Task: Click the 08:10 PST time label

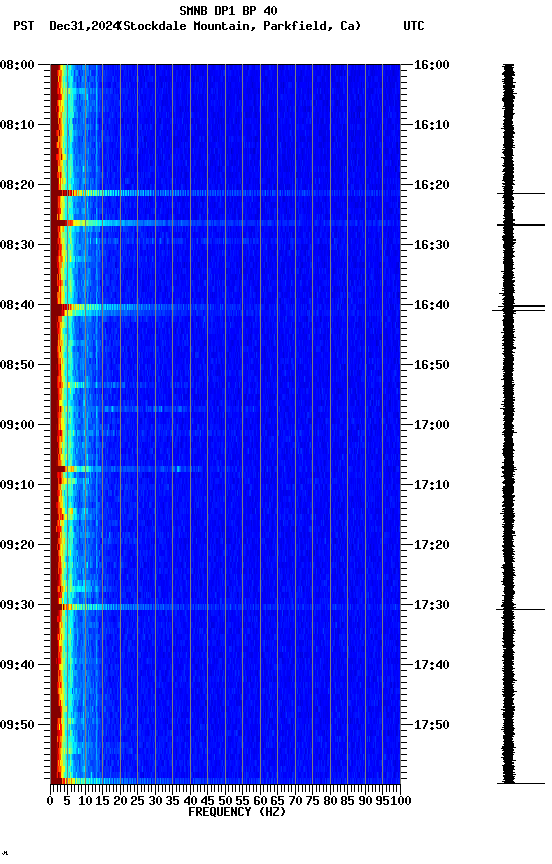Action: point(17,125)
